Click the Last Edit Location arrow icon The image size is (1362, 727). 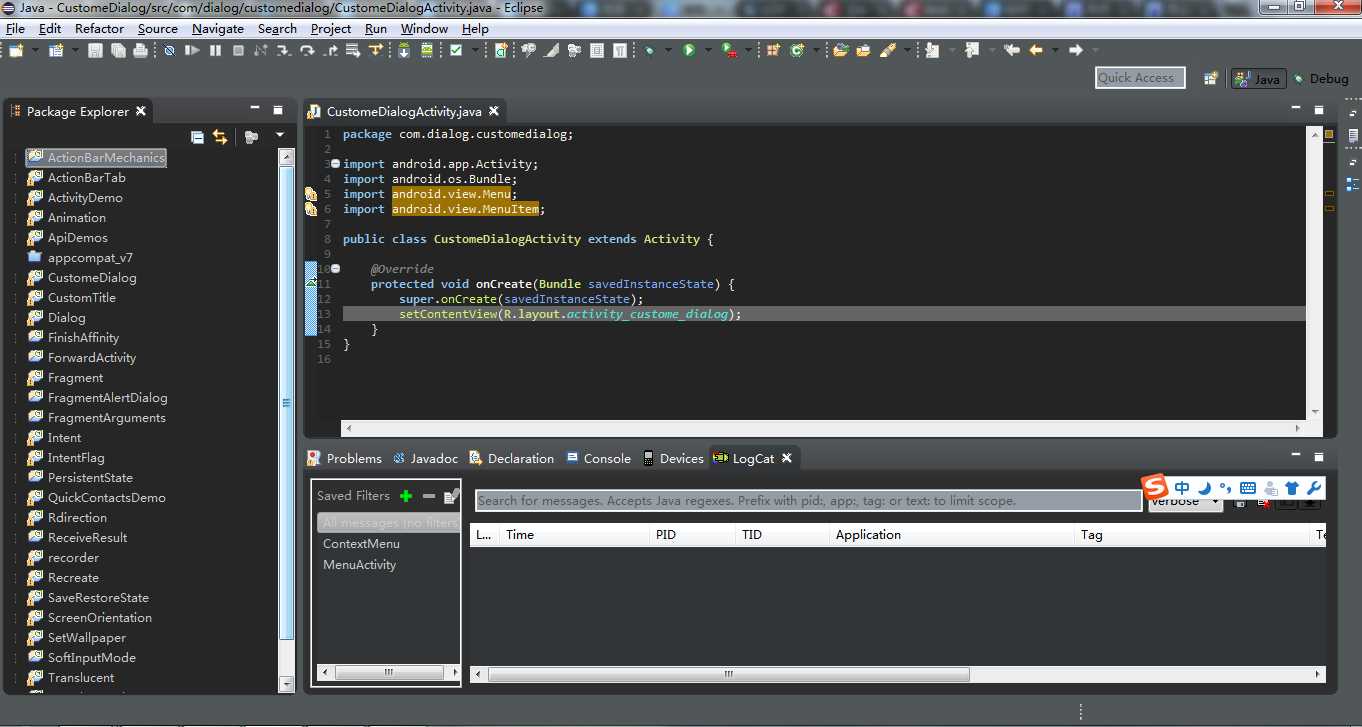pos(1011,50)
